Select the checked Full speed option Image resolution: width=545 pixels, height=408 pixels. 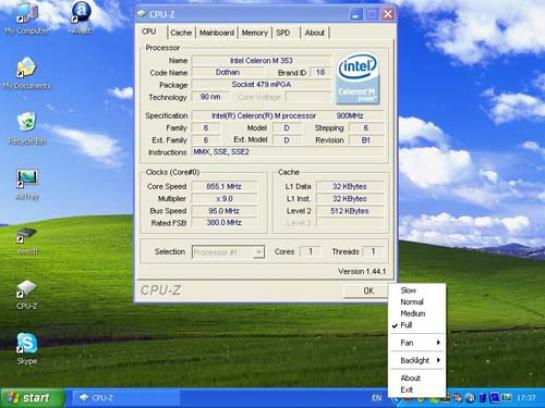417,325
